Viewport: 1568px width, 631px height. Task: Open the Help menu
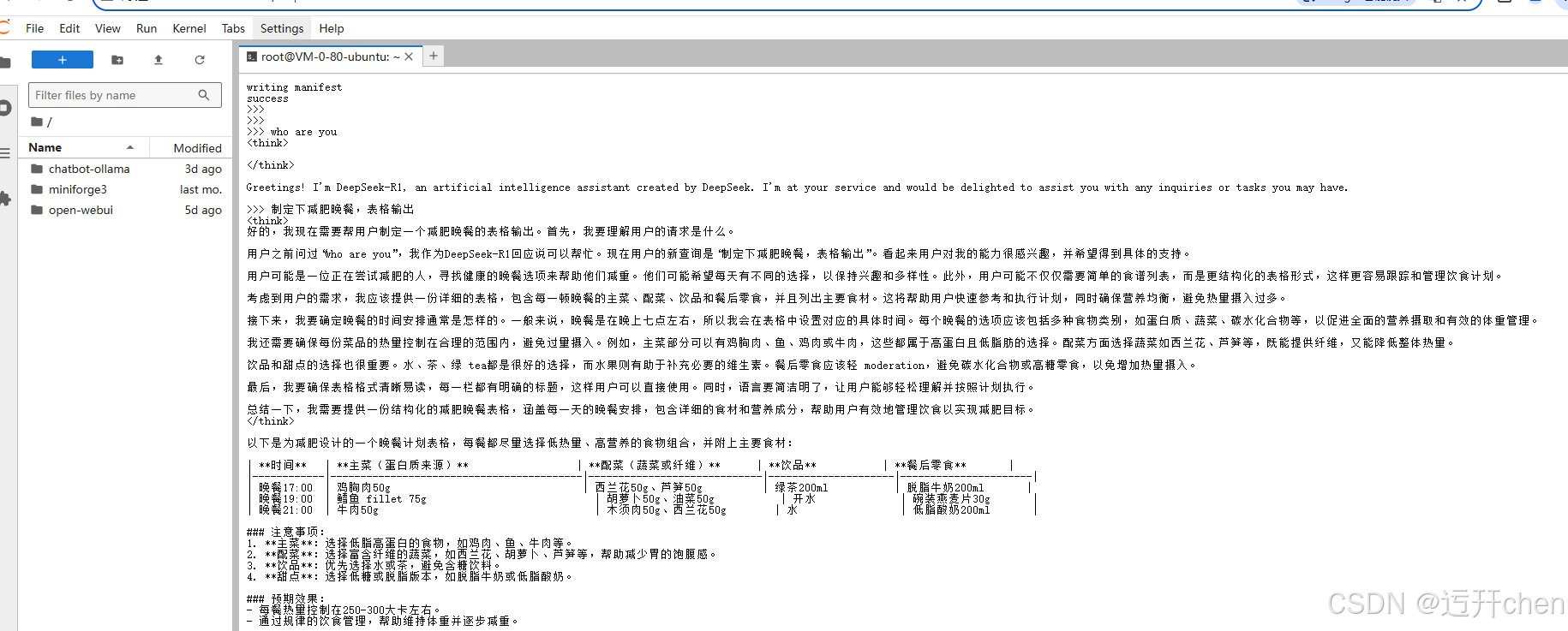click(x=332, y=28)
